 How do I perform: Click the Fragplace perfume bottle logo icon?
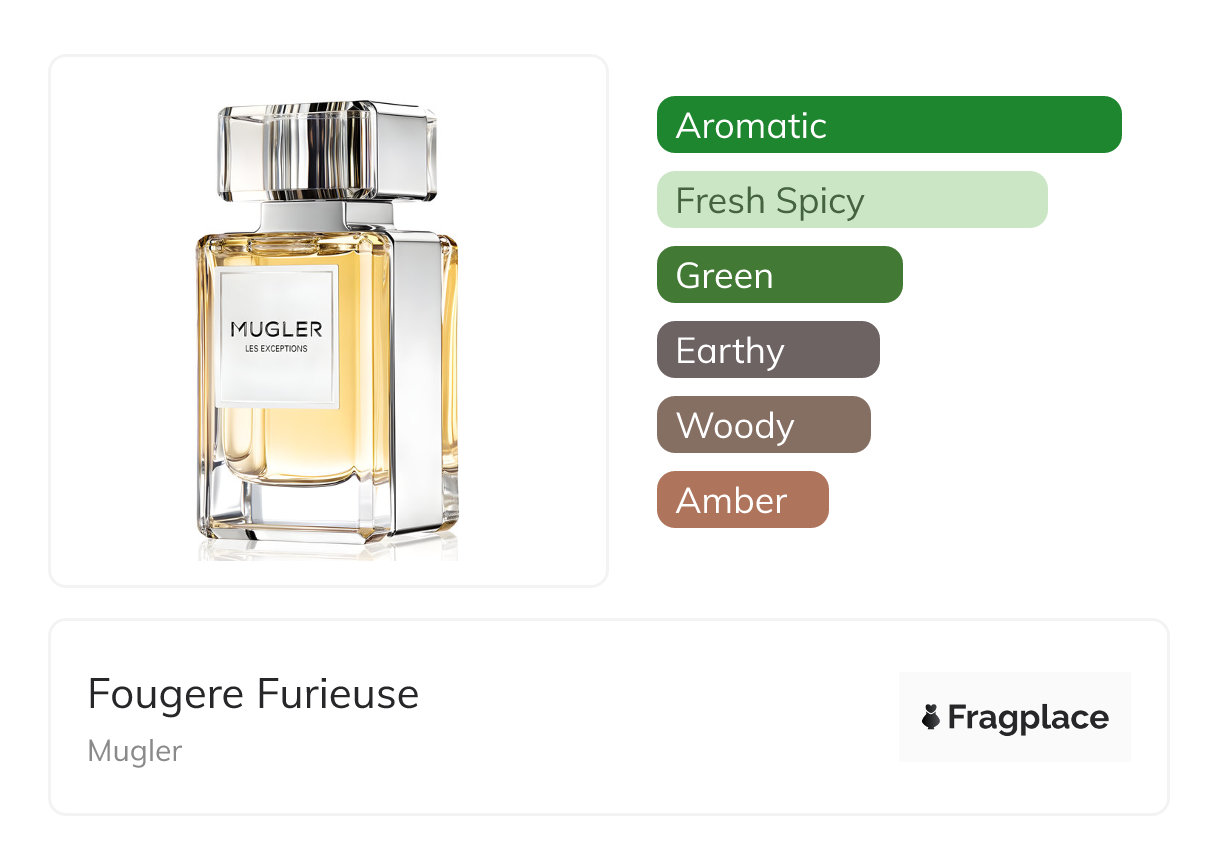931,717
